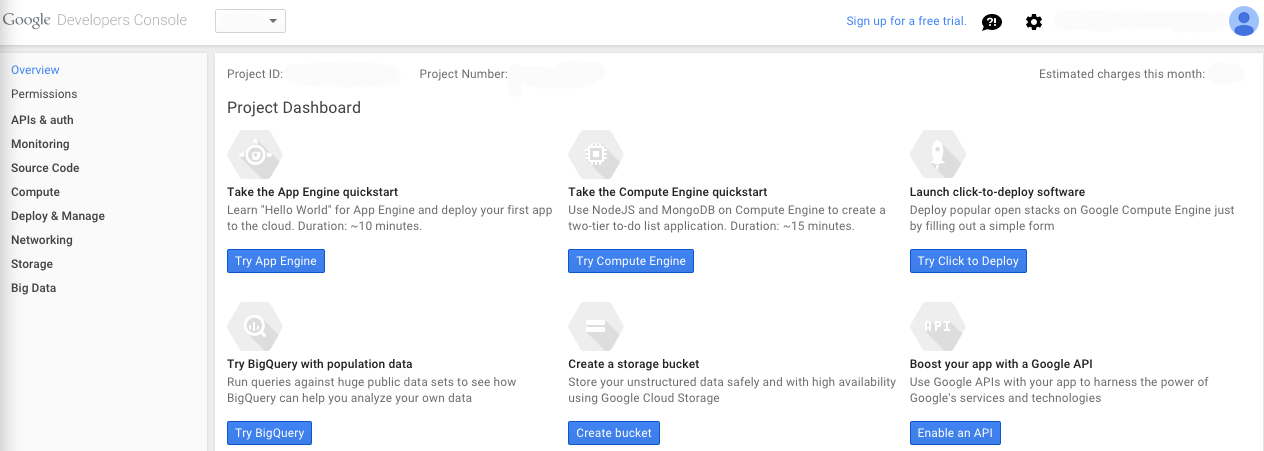Screen dimensions: 1264x451
Task: Expand Big Data sidebar section
Action: 34,288
